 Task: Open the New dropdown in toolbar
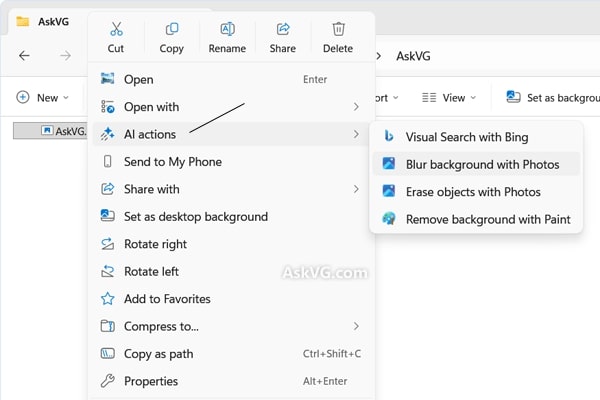point(42,98)
